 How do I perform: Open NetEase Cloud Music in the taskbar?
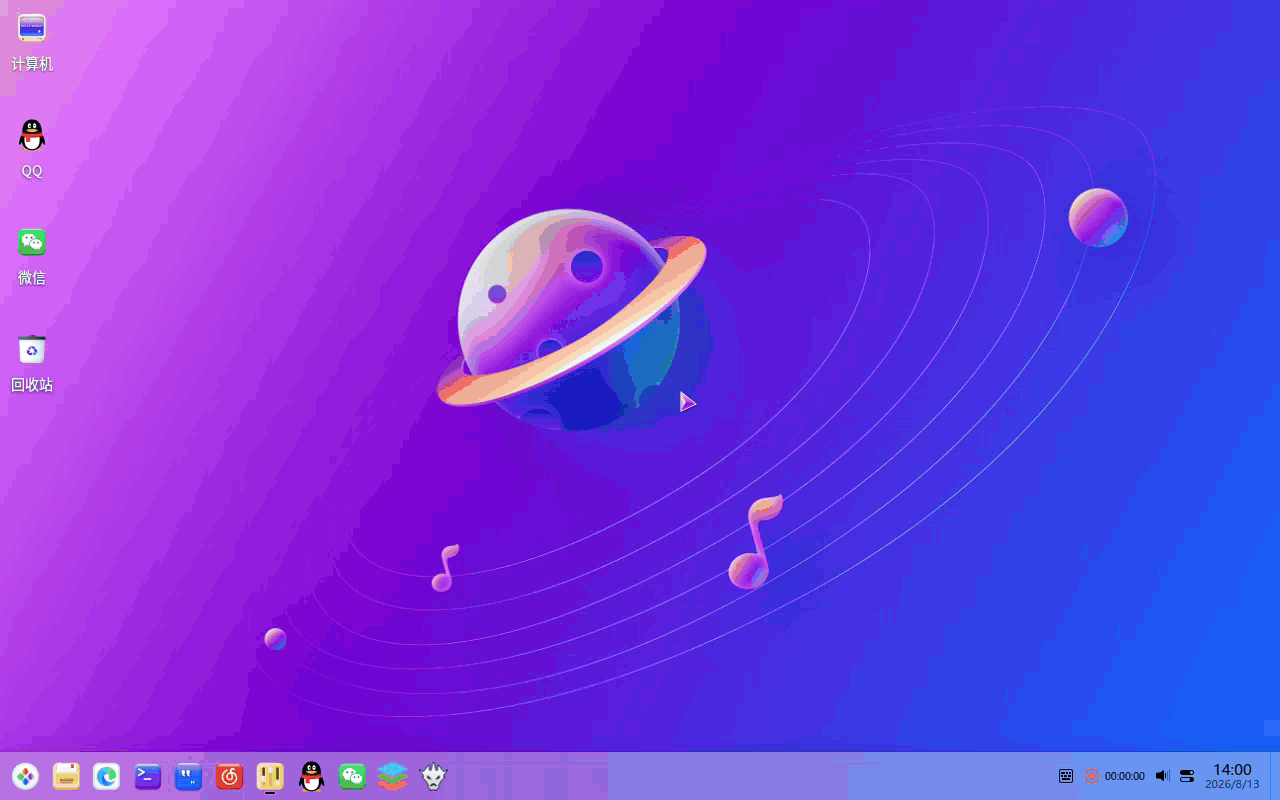point(230,776)
